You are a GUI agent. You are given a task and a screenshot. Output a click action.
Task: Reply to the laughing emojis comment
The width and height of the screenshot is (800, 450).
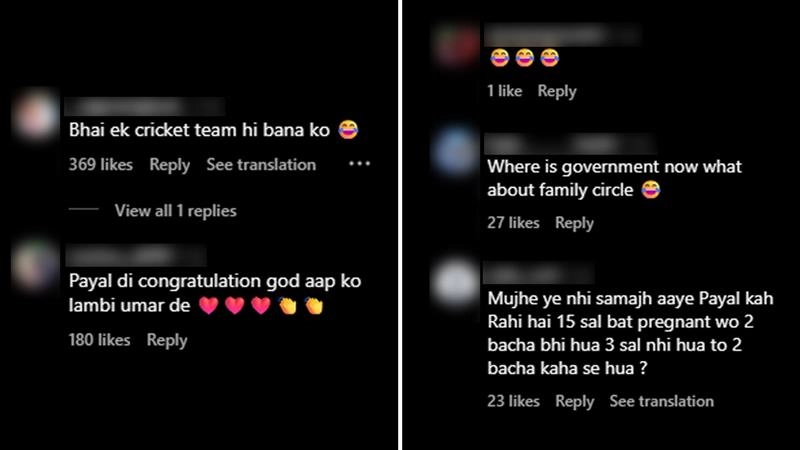point(557,91)
